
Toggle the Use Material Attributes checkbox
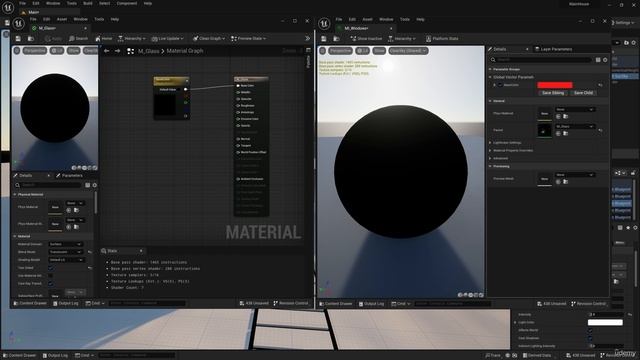coord(51,276)
